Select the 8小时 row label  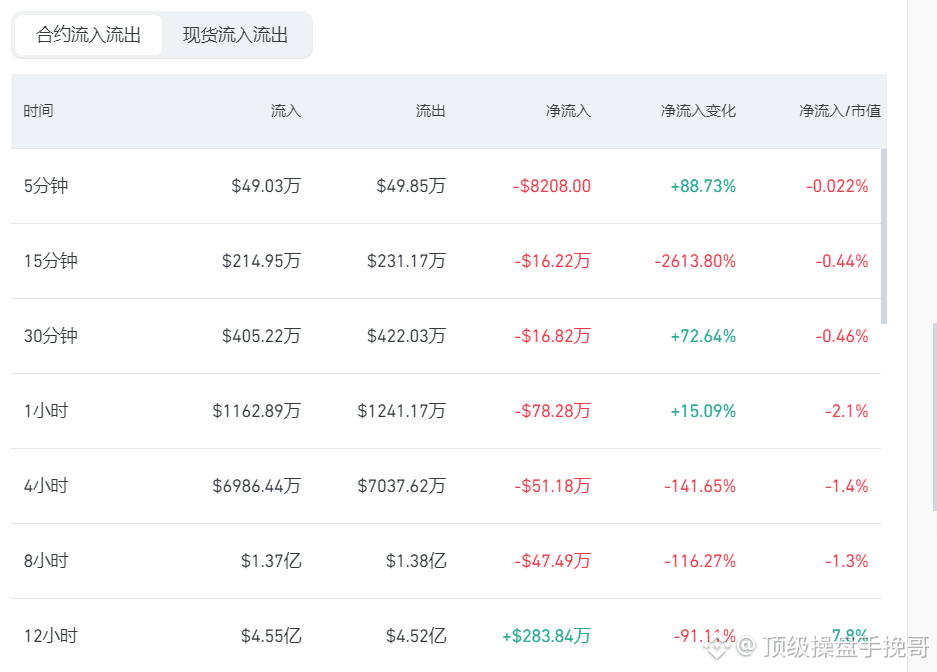click(46, 561)
